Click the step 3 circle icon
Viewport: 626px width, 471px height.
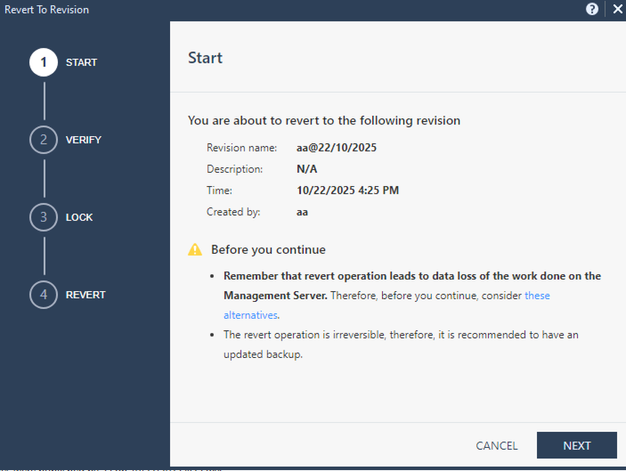(43, 217)
